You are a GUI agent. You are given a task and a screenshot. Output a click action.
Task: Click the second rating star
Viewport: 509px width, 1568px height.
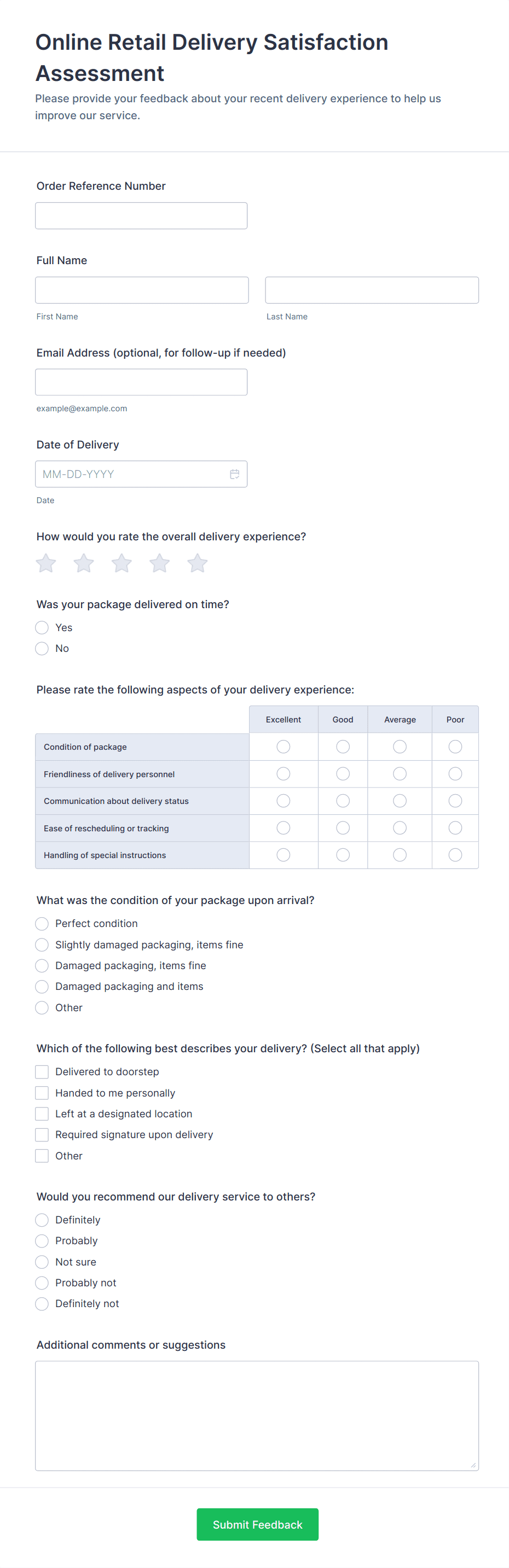click(x=84, y=563)
